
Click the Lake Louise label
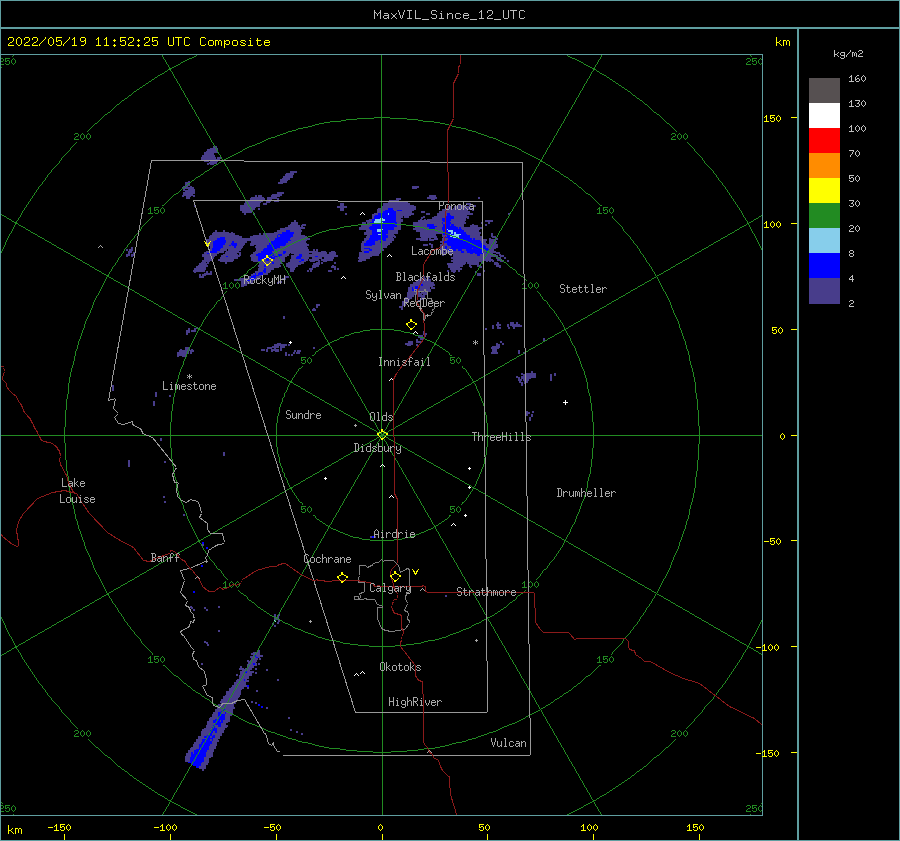[77, 491]
